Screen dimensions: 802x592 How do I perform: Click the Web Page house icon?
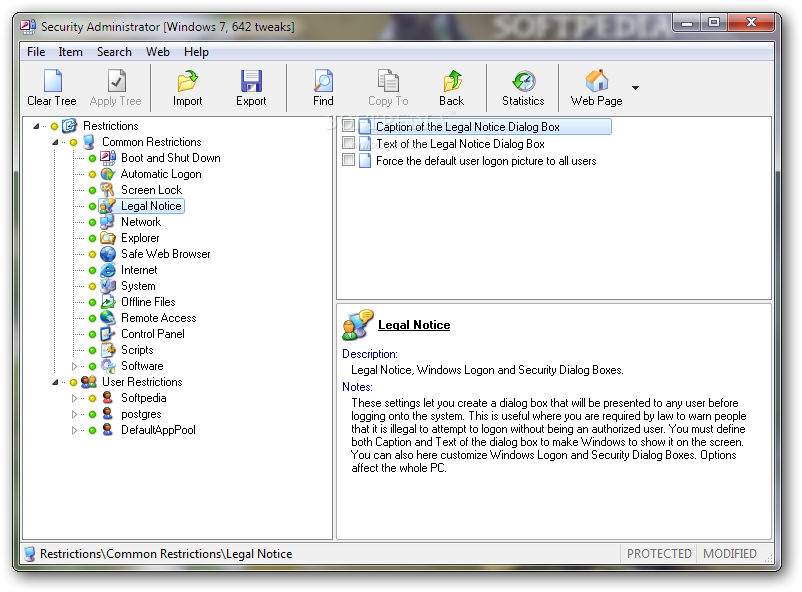(597, 81)
